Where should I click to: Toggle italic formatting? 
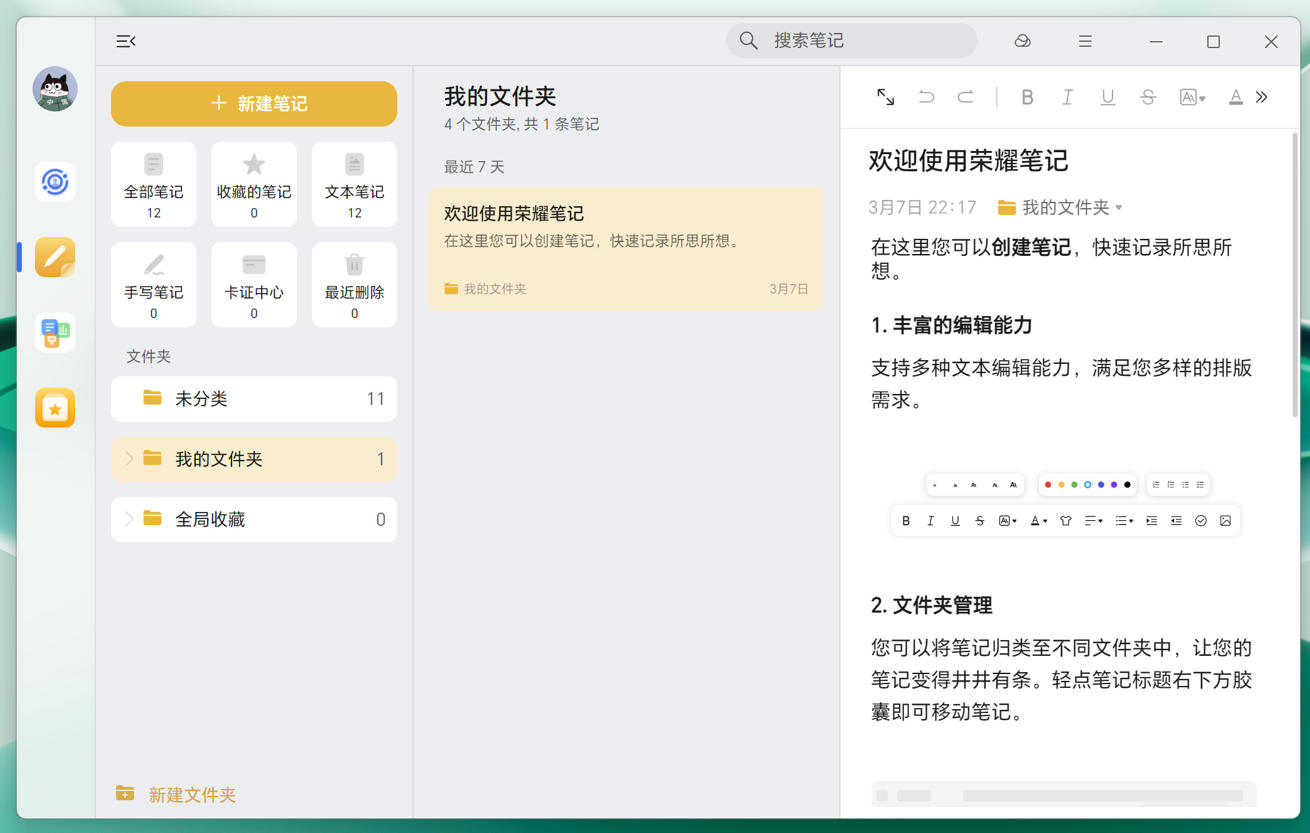[x=1067, y=97]
